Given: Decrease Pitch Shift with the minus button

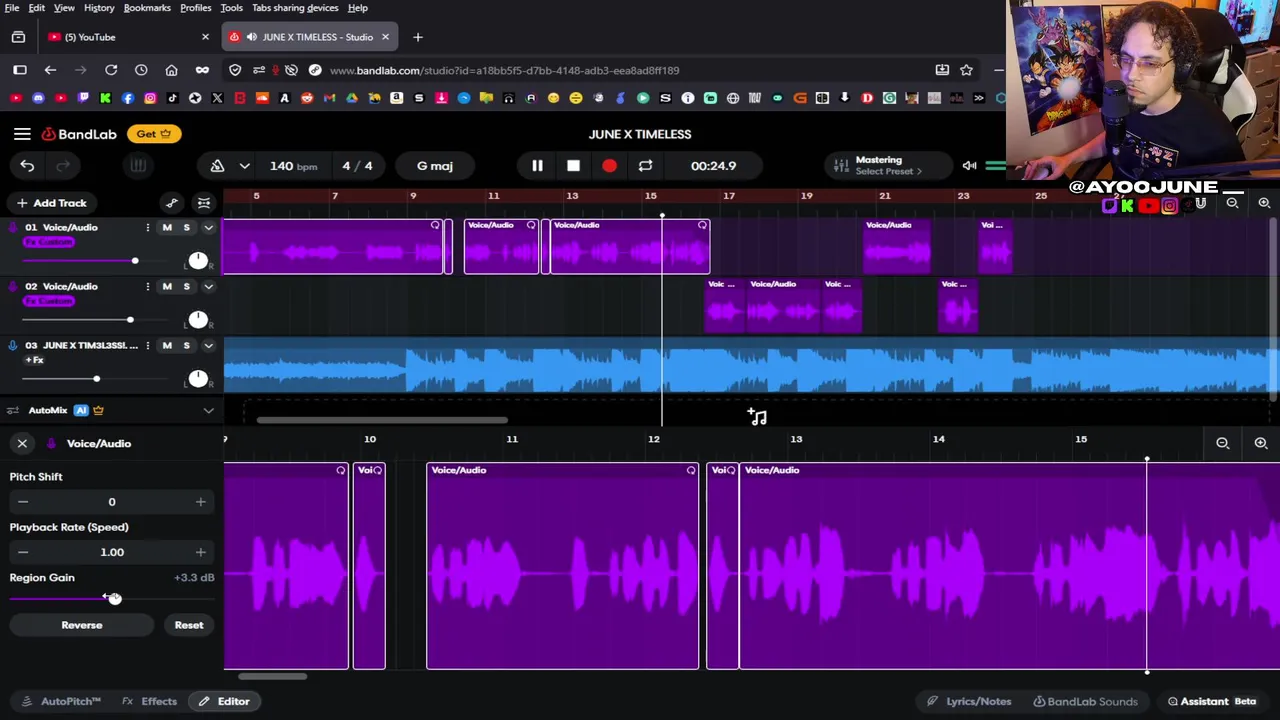Looking at the screenshot, I should click(23, 502).
